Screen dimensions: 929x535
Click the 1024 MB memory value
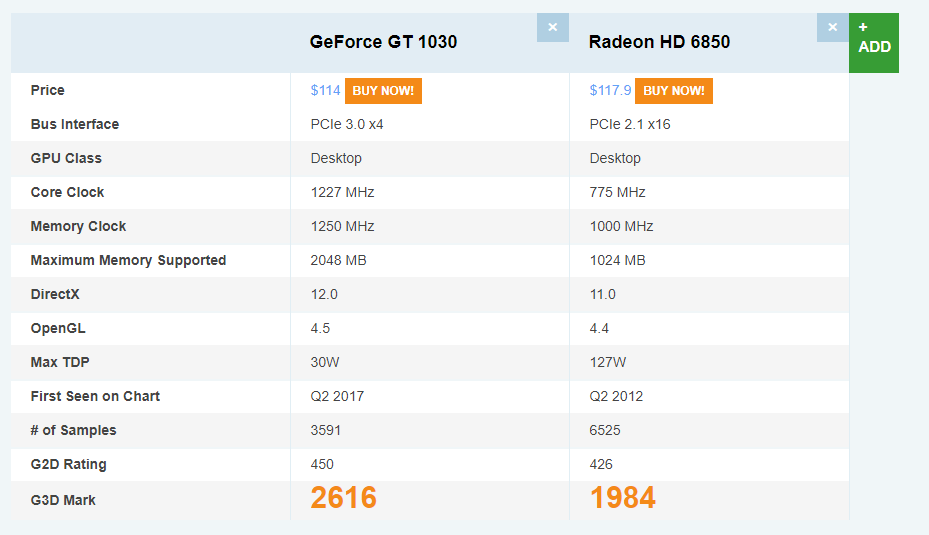617,260
